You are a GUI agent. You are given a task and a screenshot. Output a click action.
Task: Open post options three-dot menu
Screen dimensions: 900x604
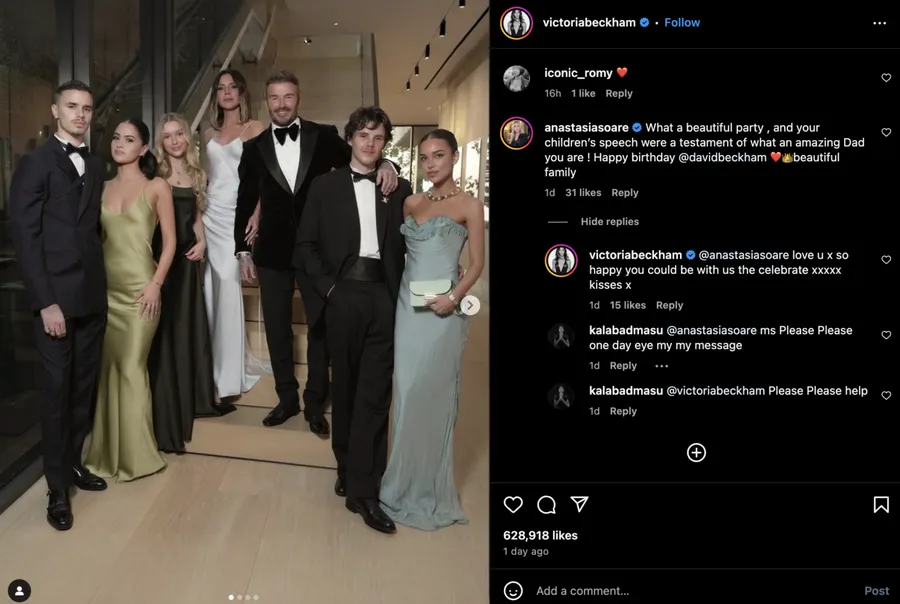click(x=879, y=23)
